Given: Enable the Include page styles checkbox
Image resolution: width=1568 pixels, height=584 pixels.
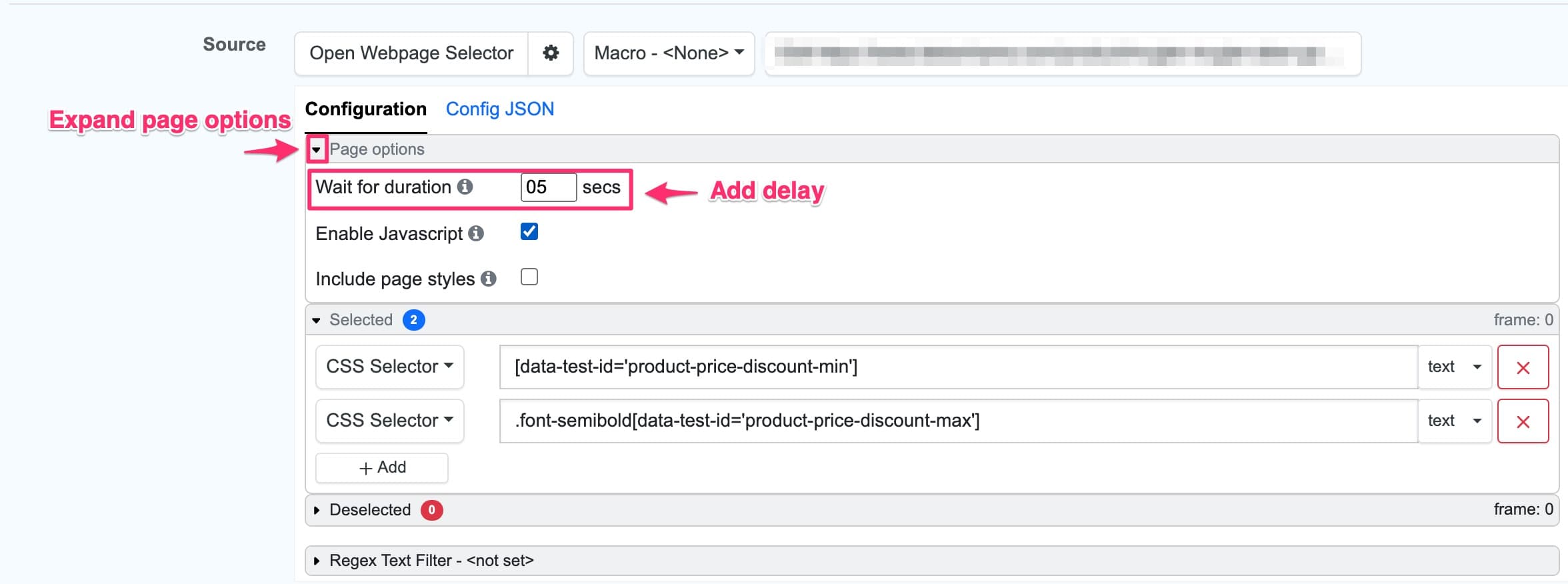Looking at the screenshot, I should (x=529, y=277).
